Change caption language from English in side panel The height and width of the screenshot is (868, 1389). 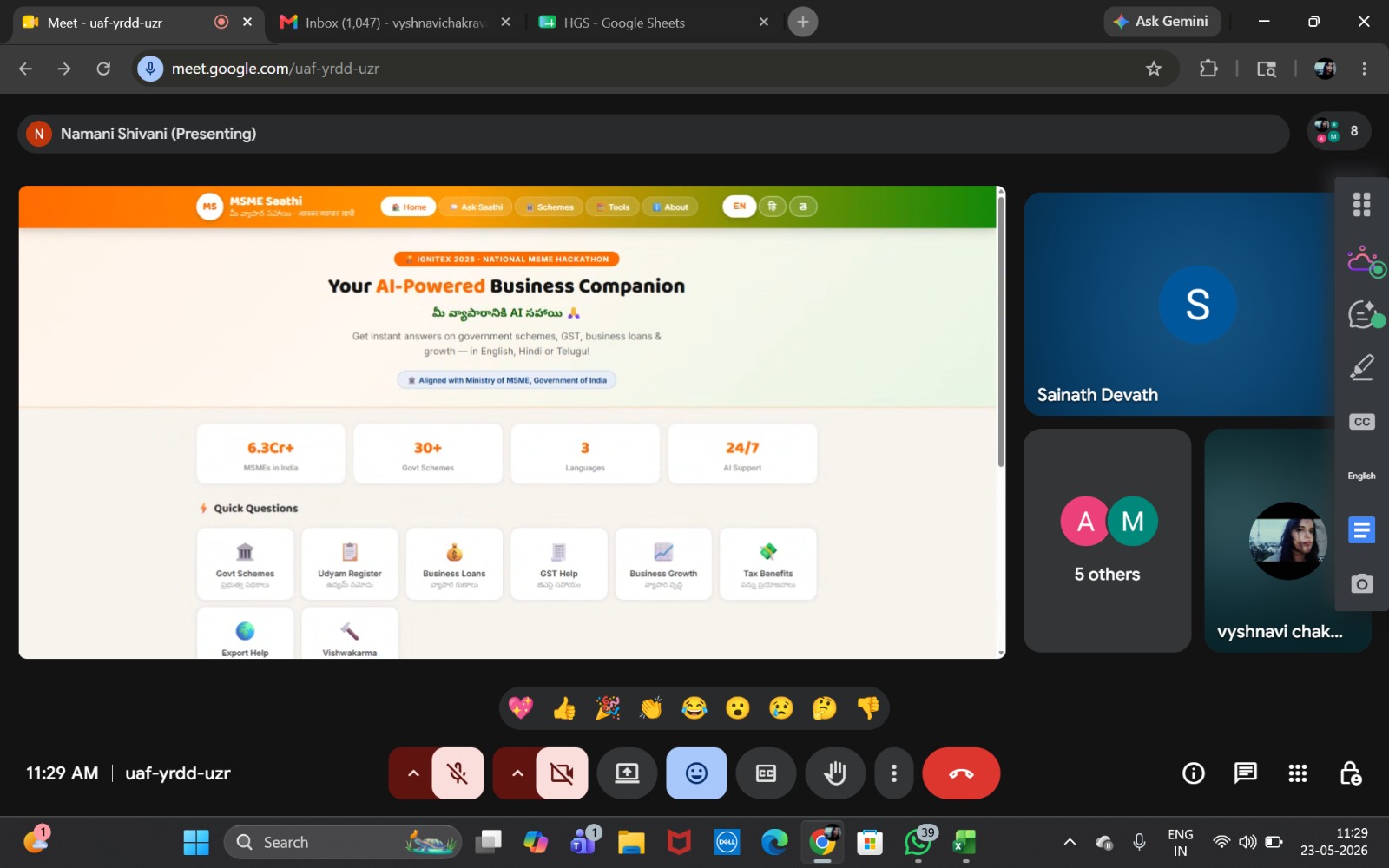[1361, 476]
